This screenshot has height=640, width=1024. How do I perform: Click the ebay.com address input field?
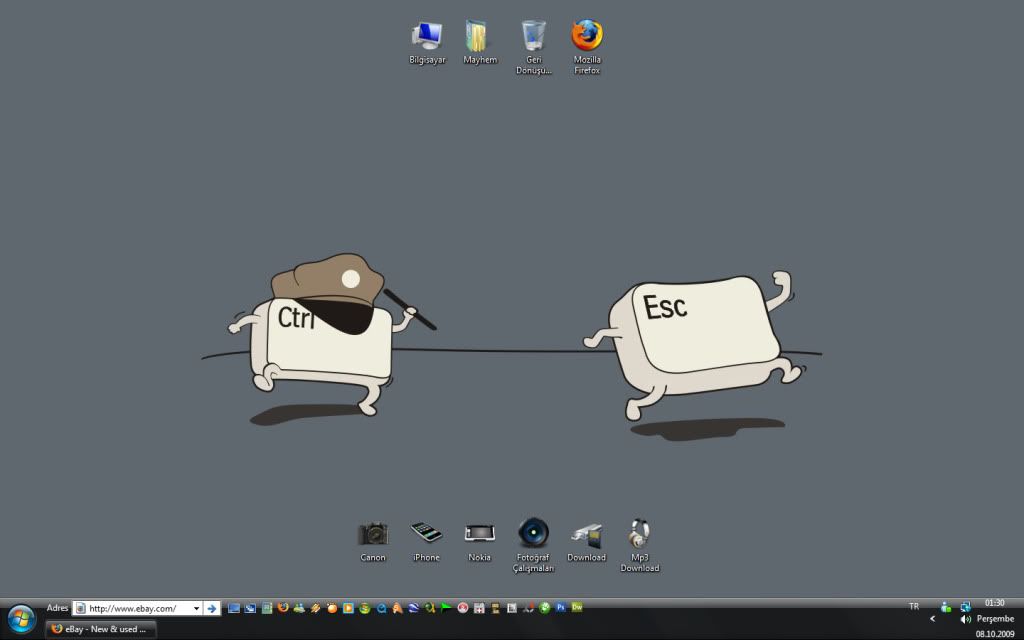pos(135,608)
